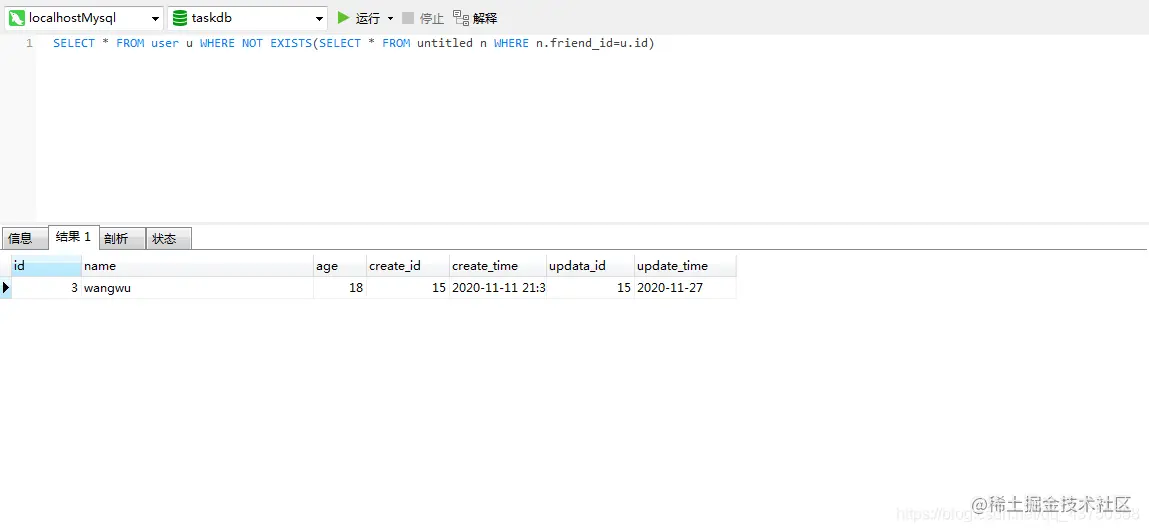Click the id column header
The width and height of the screenshot is (1149, 532).
point(46,266)
